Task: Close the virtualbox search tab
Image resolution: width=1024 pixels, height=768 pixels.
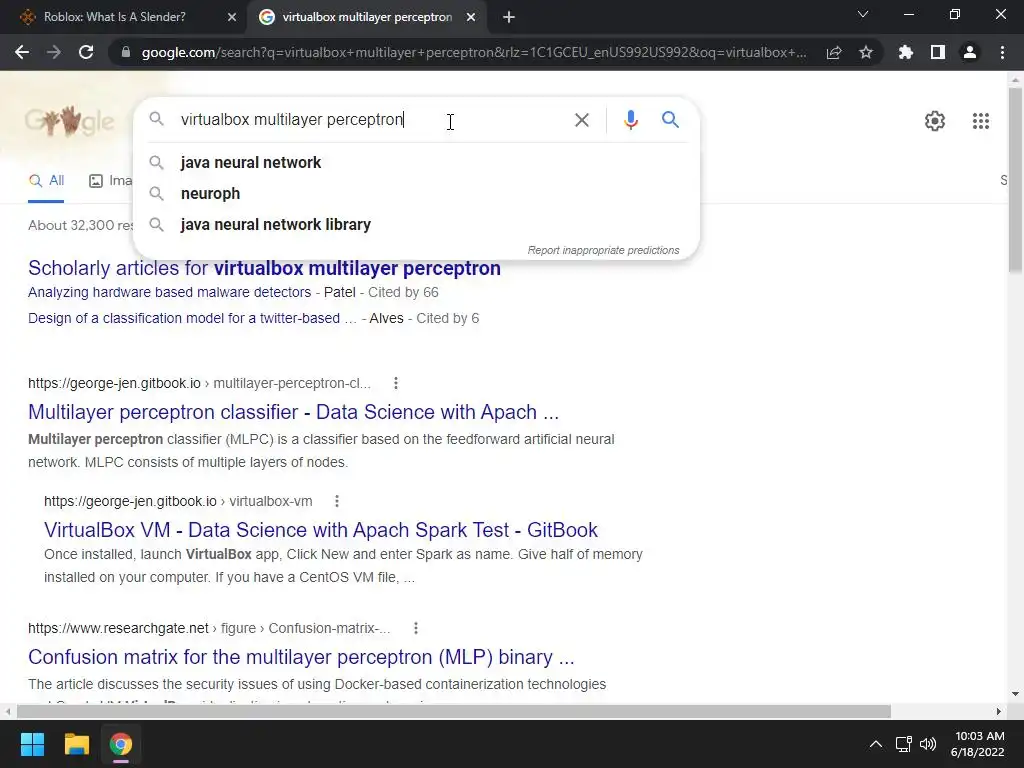Action: pos(471,17)
